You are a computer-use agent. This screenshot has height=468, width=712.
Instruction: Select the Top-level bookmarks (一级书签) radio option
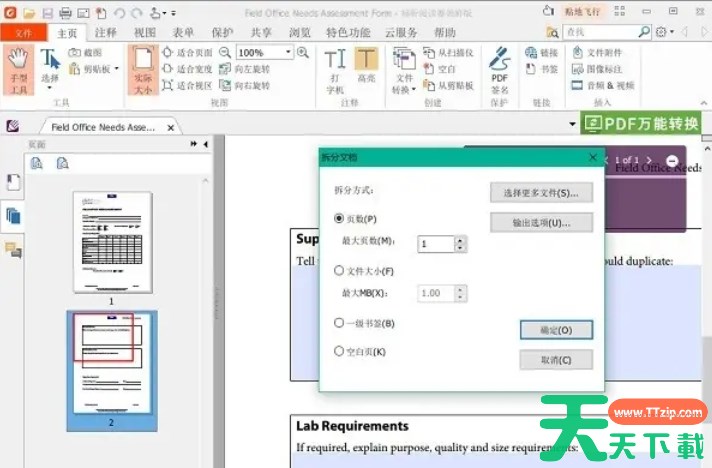coord(339,323)
